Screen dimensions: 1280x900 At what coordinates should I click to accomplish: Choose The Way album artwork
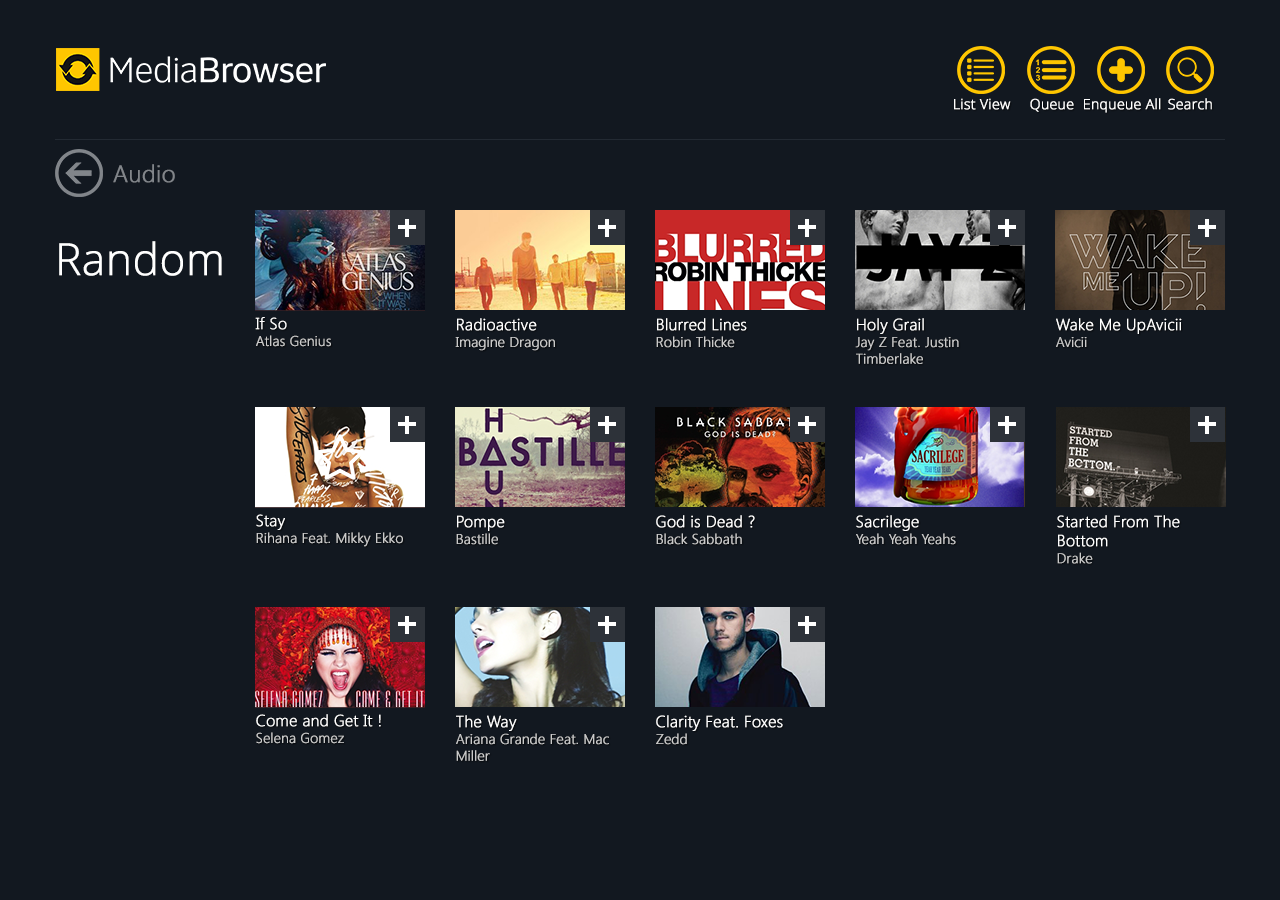point(540,657)
